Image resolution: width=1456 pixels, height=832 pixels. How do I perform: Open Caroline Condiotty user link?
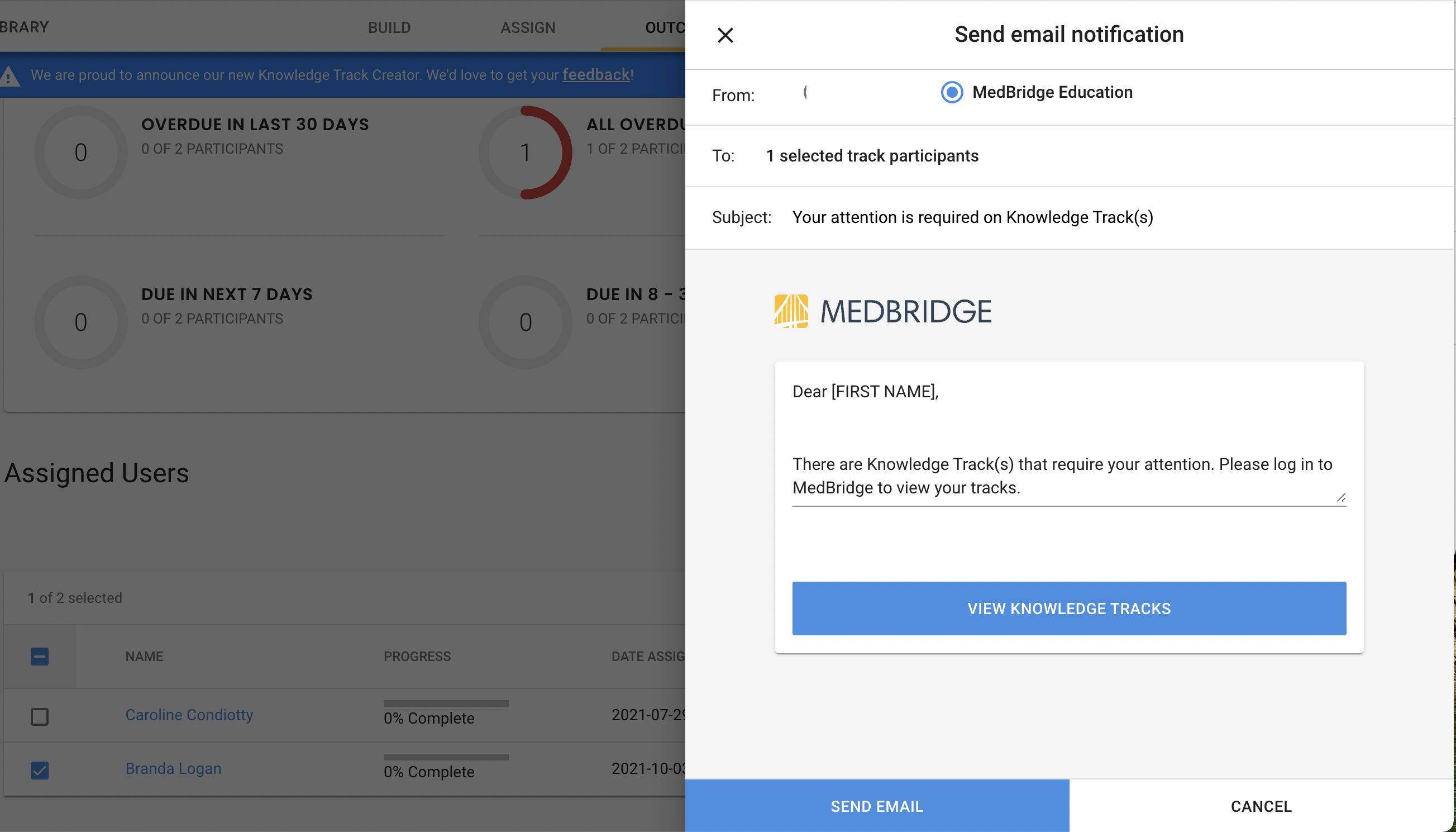pyautogui.click(x=189, y=715)
